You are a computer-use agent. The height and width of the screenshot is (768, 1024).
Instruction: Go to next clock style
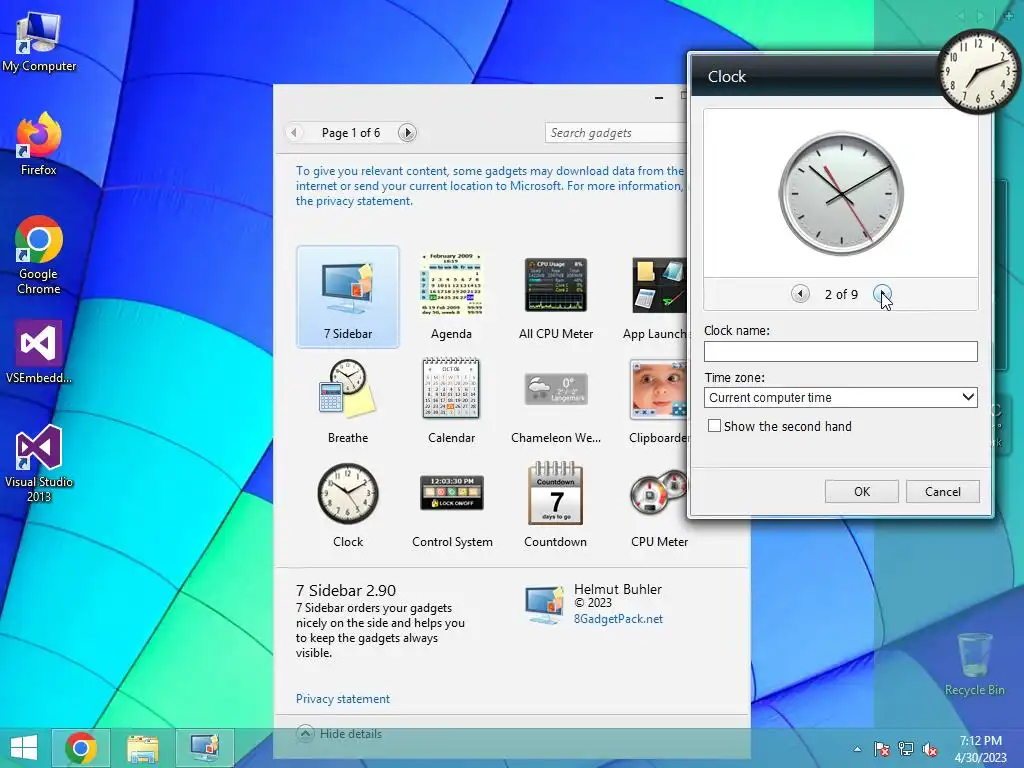pyautogui.click(x=882, y=294)
